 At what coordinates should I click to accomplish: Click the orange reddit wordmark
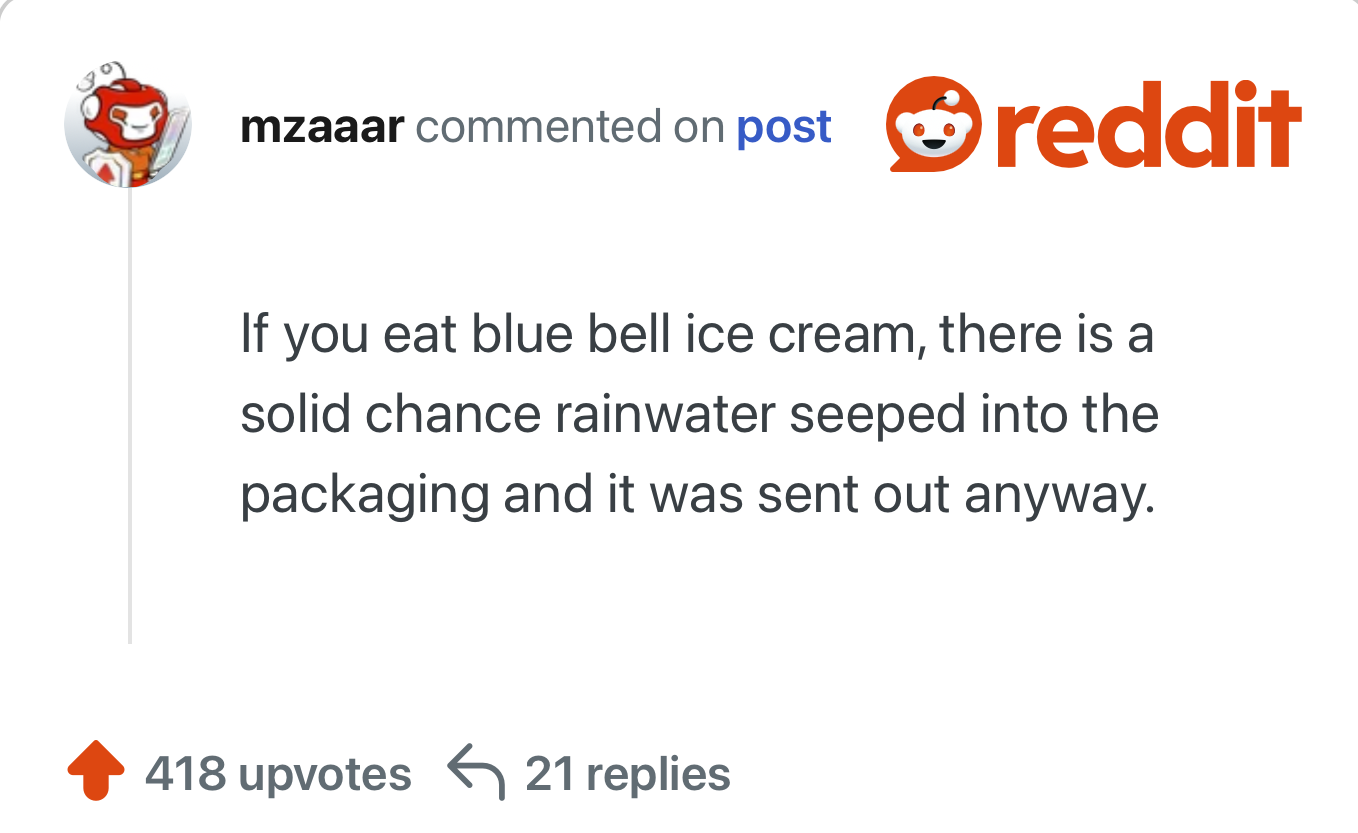1150,127
